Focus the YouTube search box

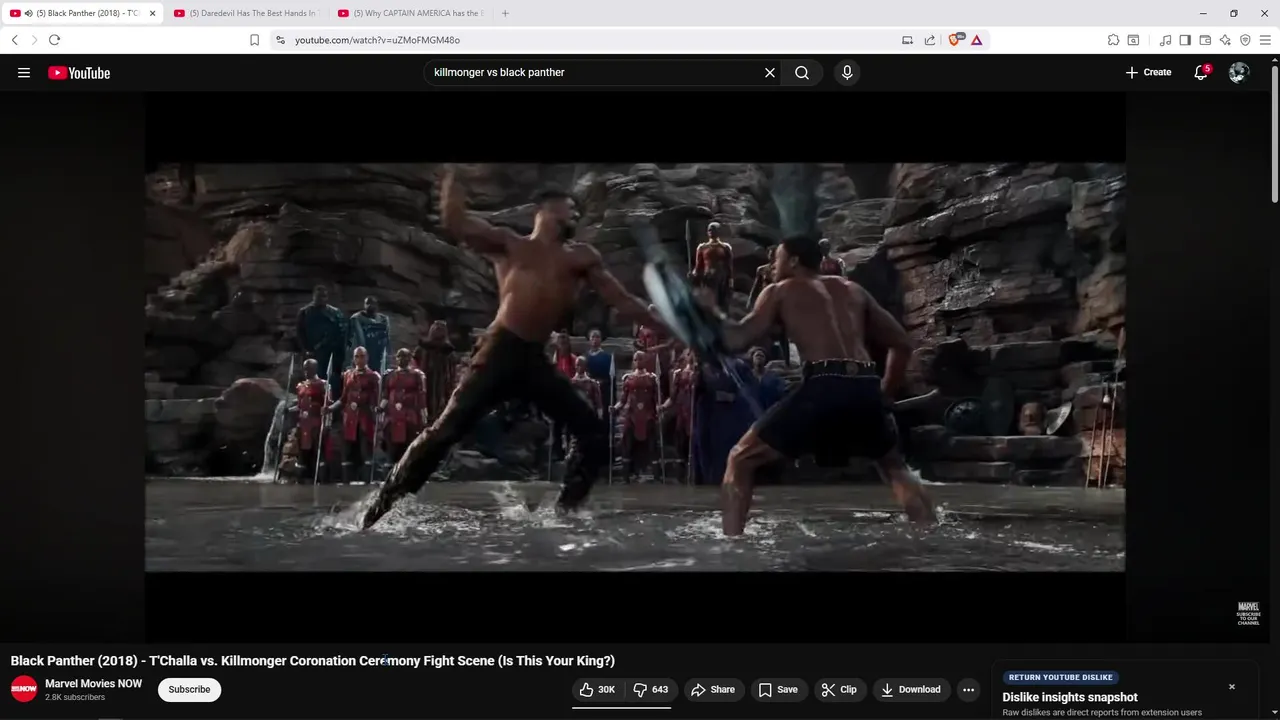pyautogui.click(x=595, y=72)
